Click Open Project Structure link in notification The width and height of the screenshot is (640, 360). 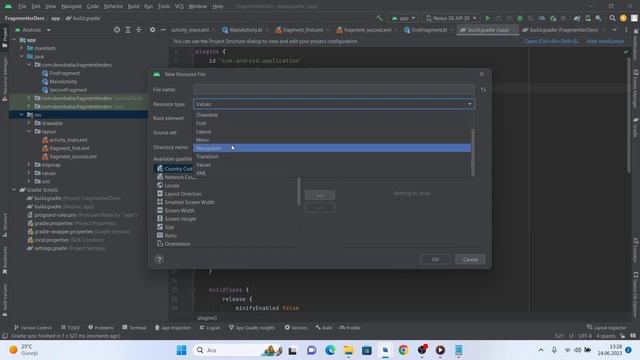(x=551, y=41)
